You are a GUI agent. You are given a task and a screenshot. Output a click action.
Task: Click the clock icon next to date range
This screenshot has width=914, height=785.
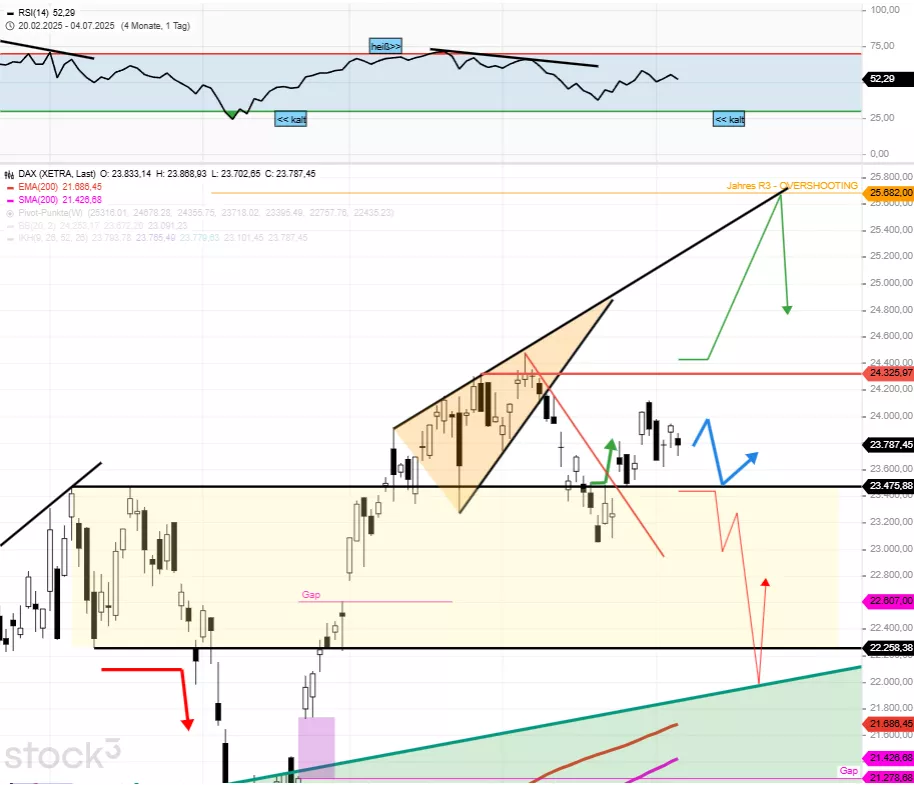point(10,26)
